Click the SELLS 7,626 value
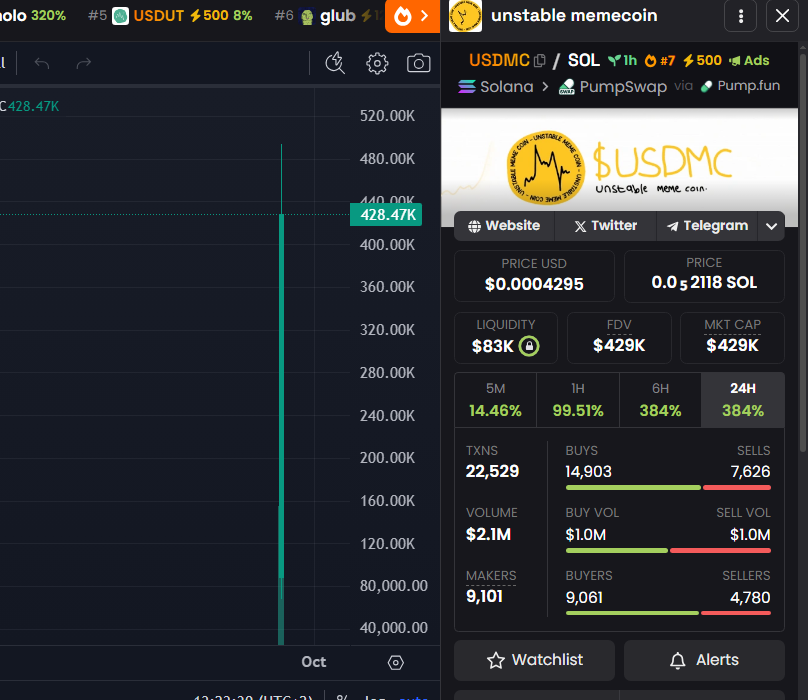The image size is (808, 700). coord(750,472)
